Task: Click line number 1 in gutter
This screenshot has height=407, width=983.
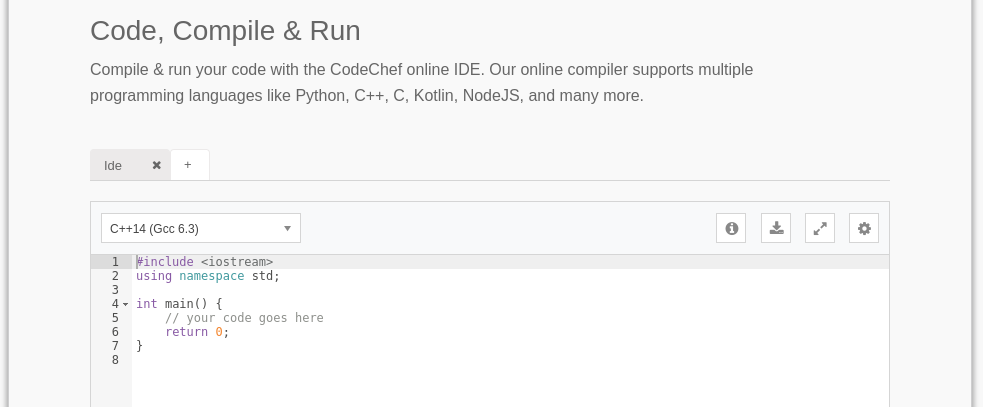Action: (115, 262)
